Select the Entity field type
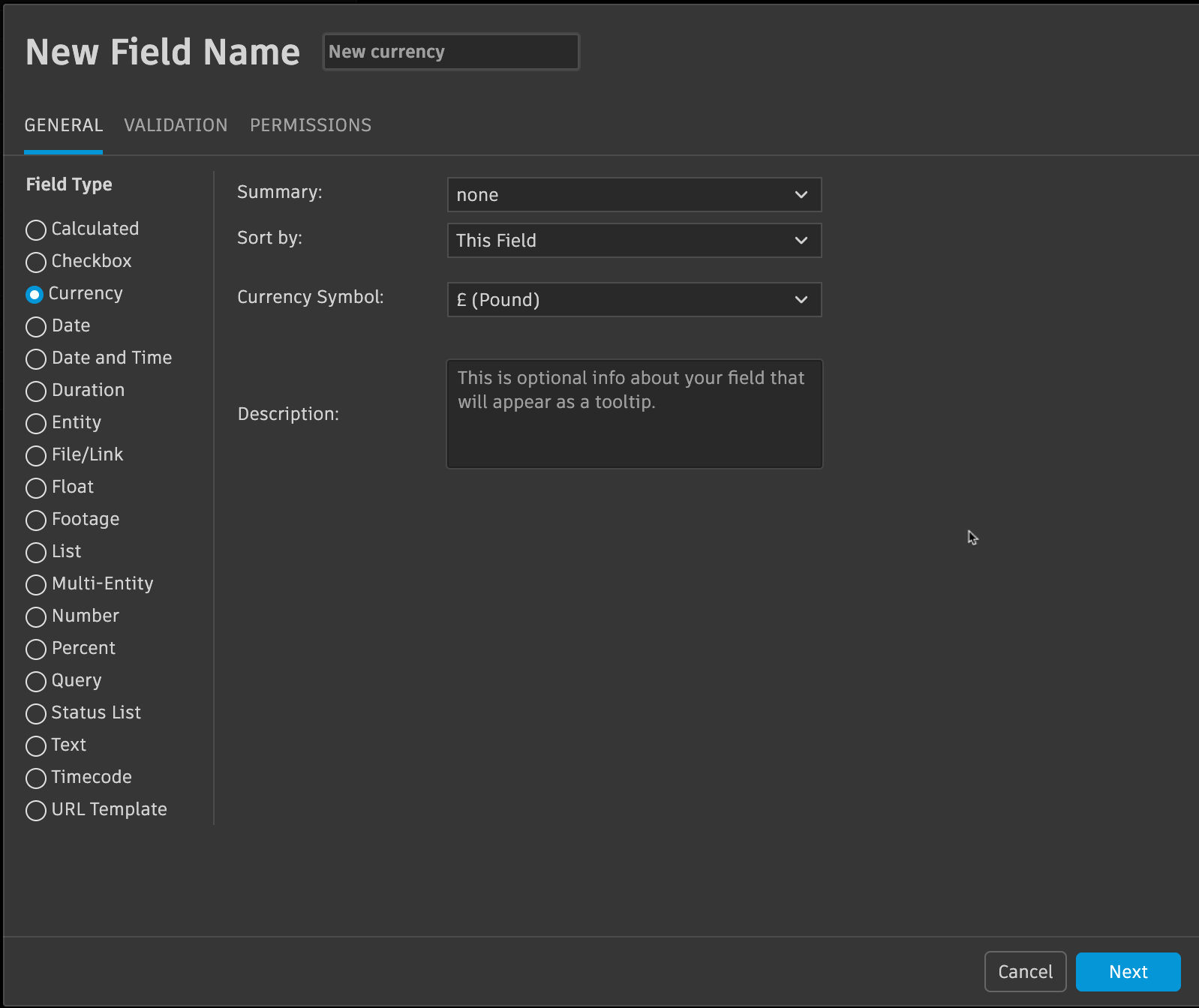 pyautogui.click(x=36, y=424)
